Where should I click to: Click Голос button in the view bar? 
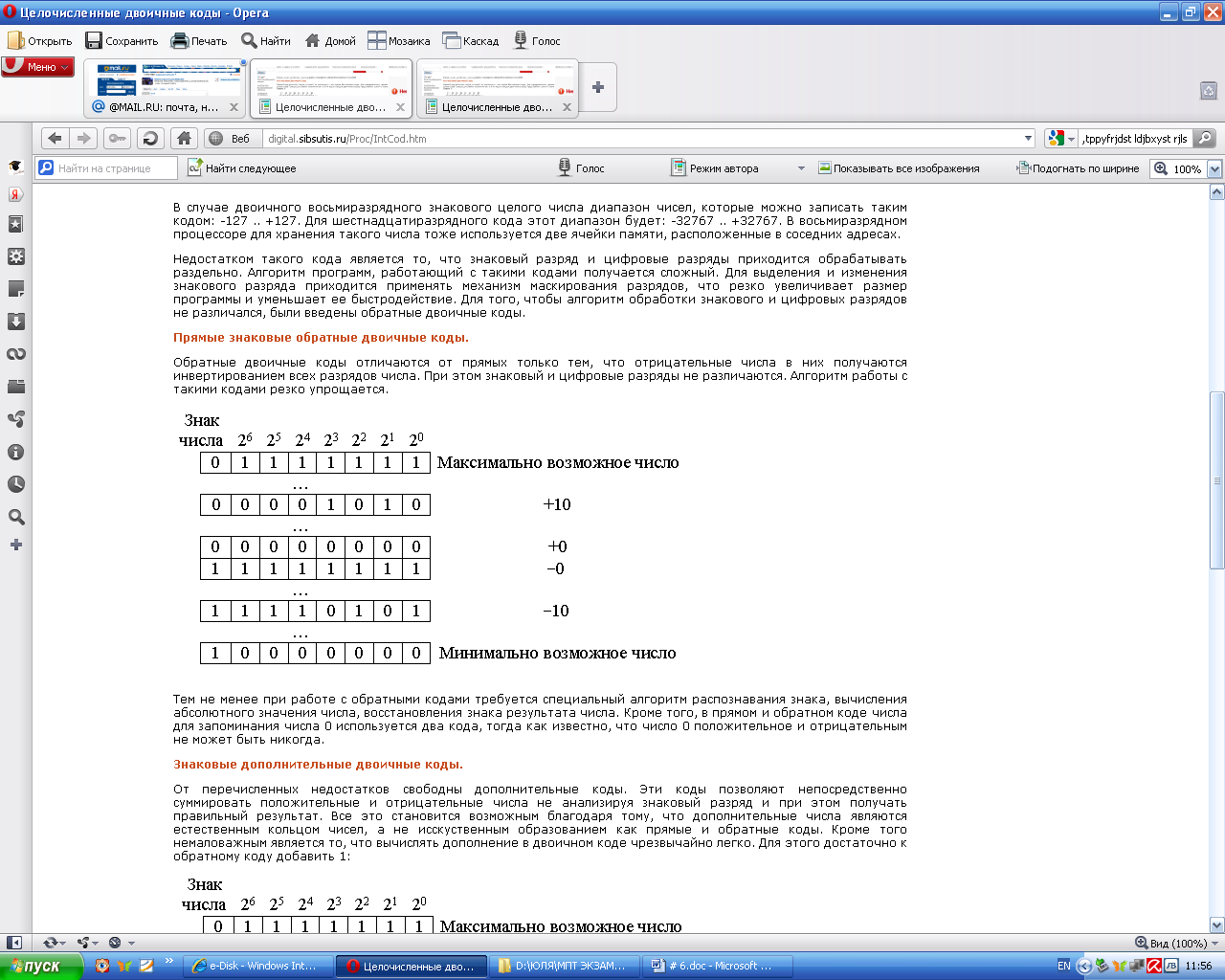coord(581,167)
